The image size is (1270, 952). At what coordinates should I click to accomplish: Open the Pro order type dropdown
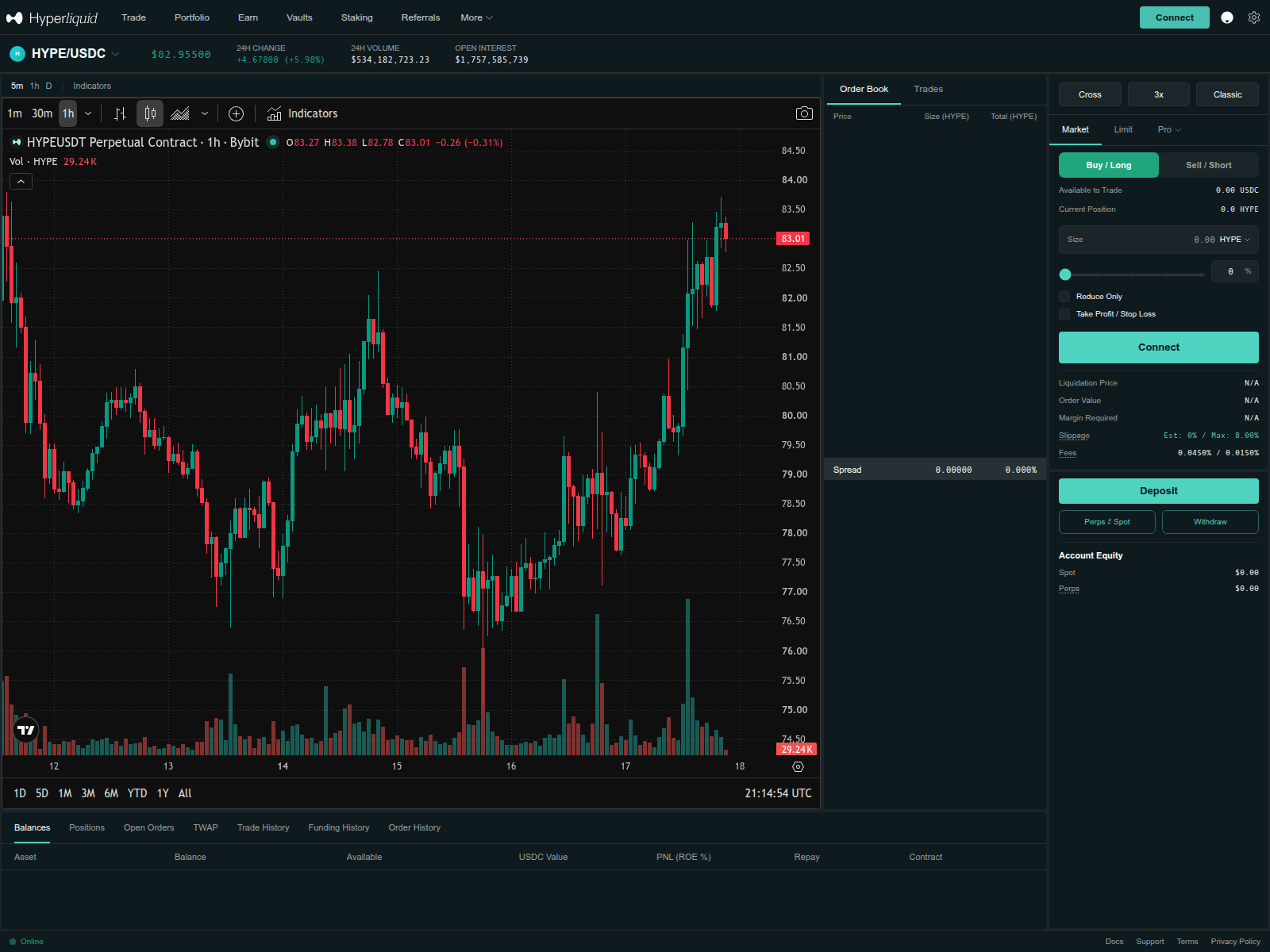click(x=1168, y=129)
